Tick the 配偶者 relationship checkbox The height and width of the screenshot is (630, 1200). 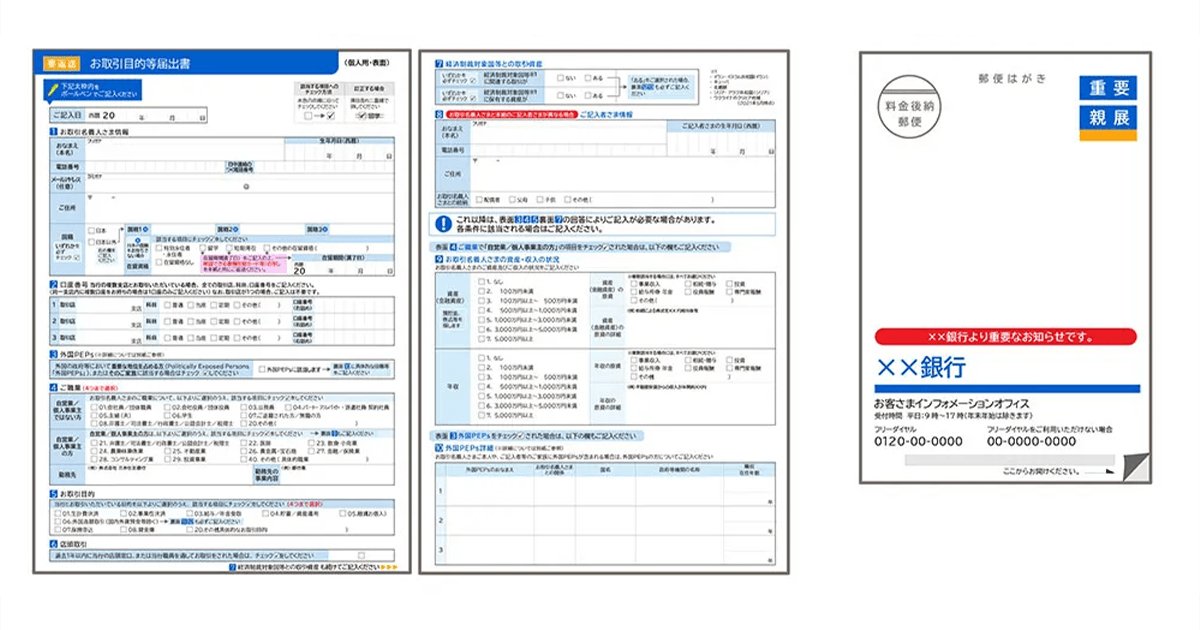(x=481, y=199)
